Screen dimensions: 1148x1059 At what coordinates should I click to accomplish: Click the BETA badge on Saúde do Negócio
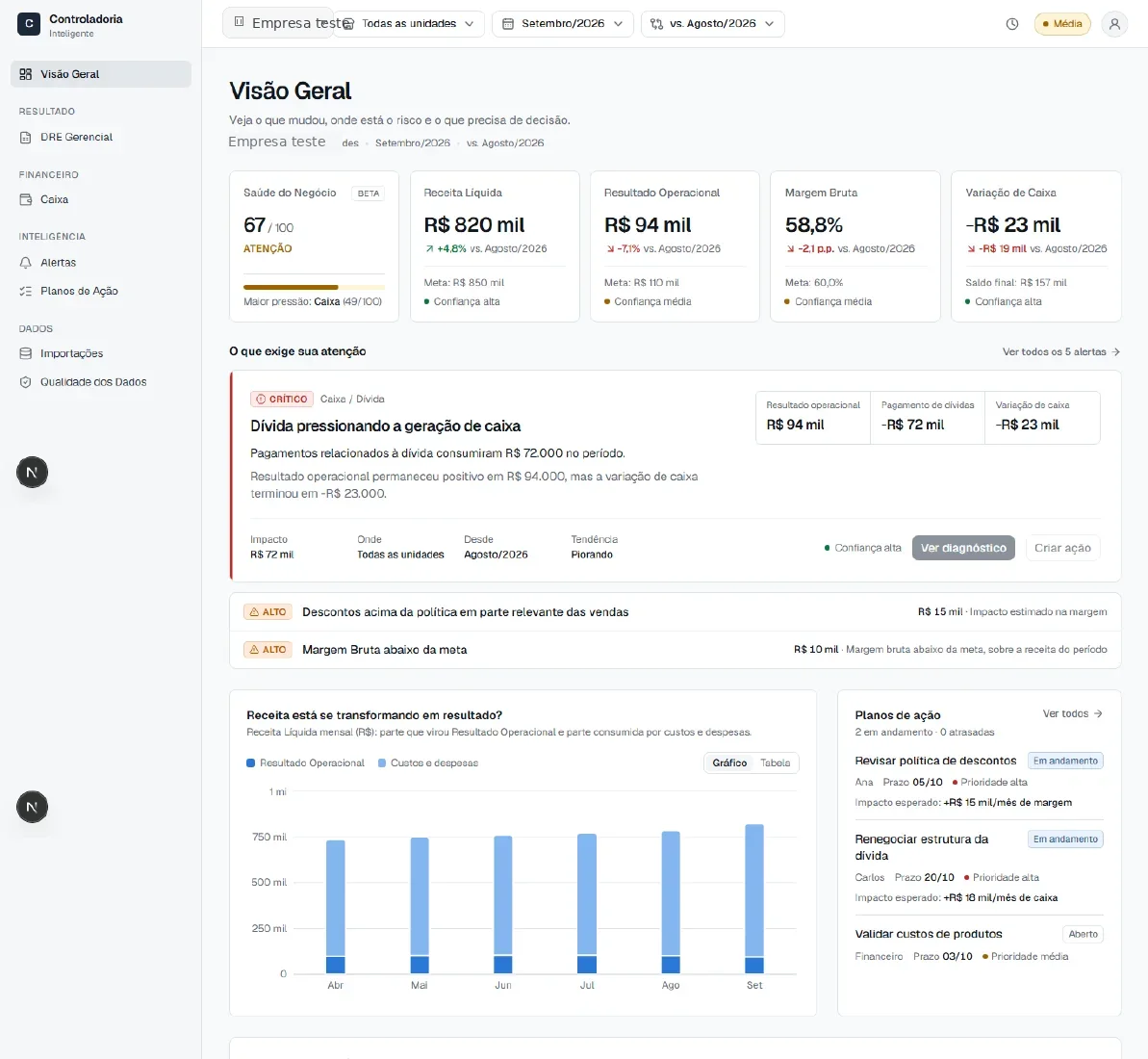coord(369,194)
